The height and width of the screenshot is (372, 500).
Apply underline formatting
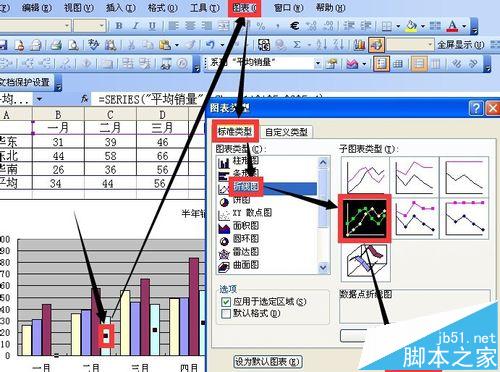(152, 26)
